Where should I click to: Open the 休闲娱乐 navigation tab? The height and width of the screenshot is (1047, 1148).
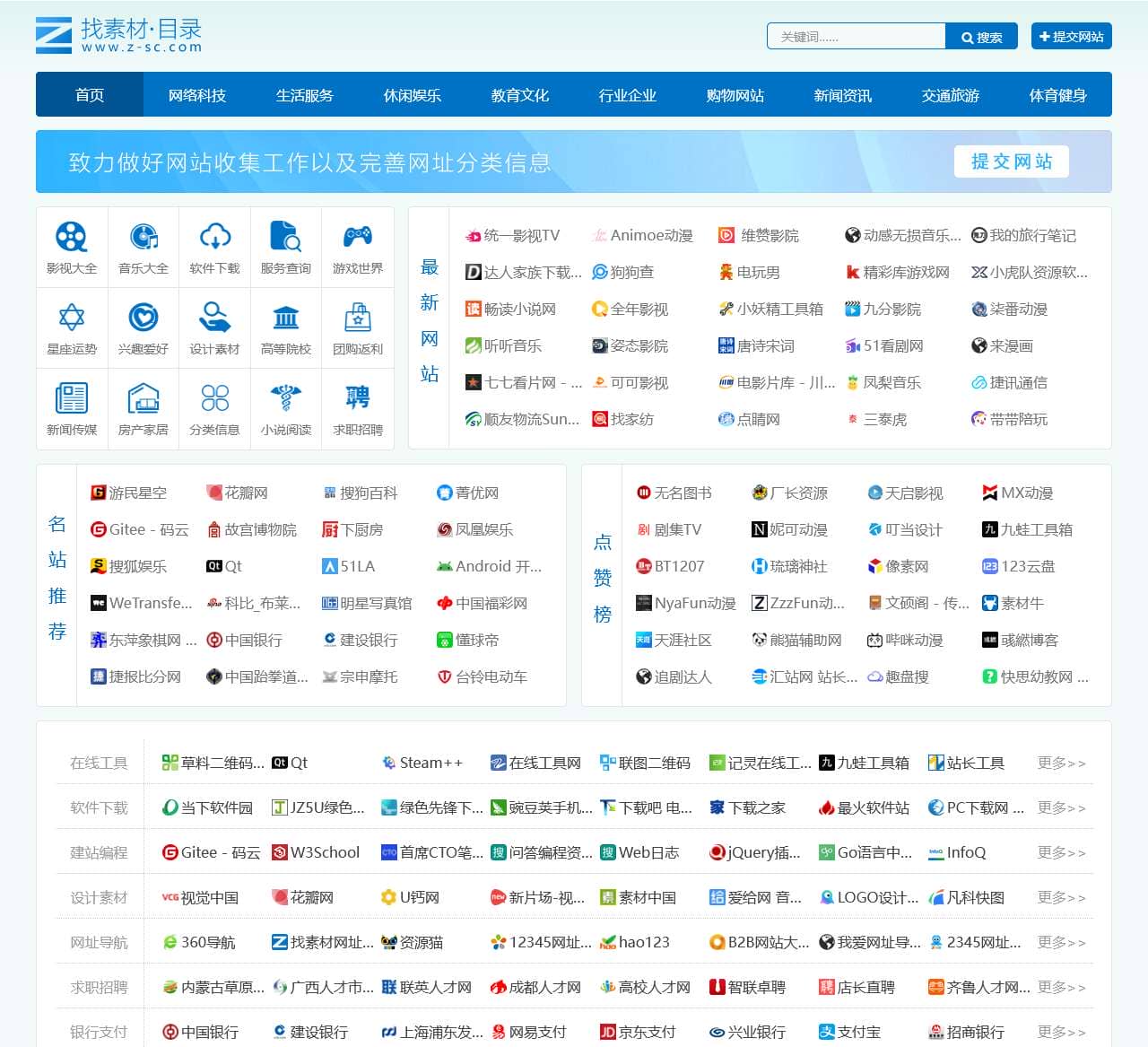click(x=413, y=95)
